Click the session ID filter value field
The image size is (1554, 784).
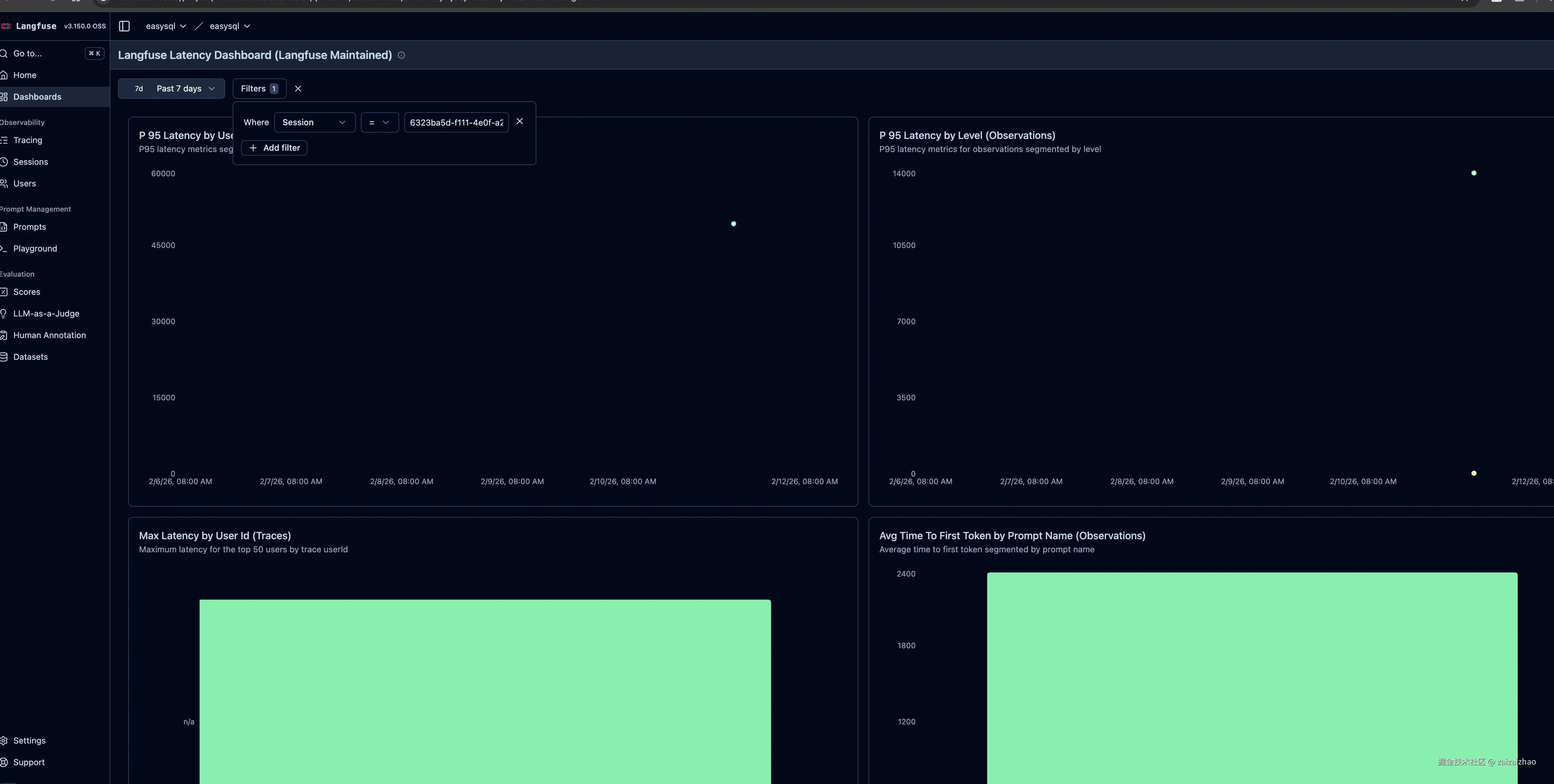click(456, 122)
